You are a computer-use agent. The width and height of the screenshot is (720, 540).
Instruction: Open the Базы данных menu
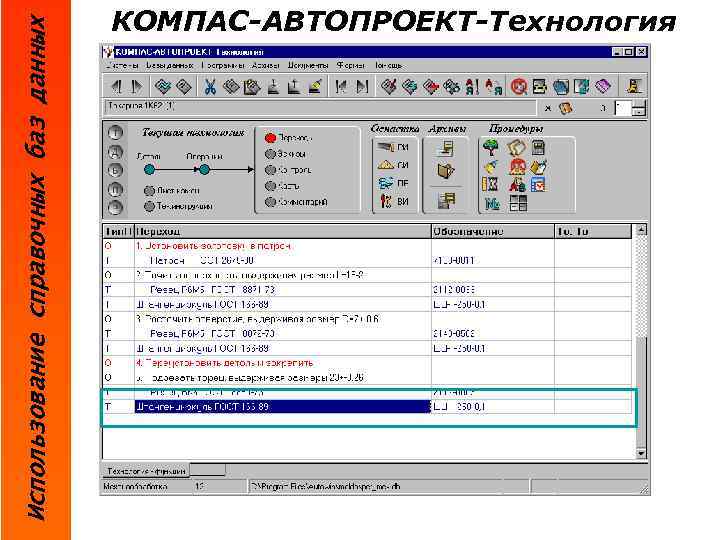point(170,66)
